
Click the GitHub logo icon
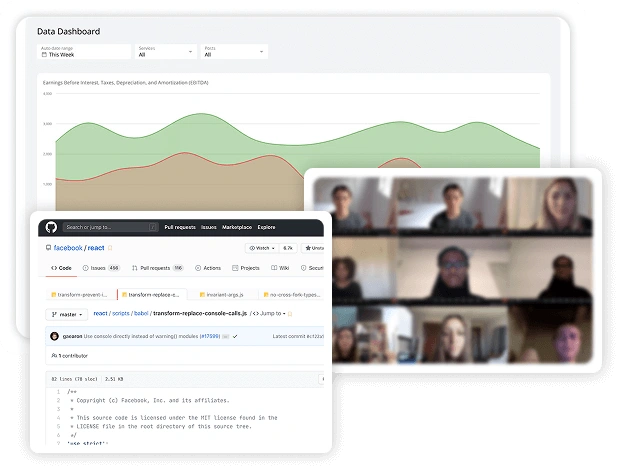(50, 227)
